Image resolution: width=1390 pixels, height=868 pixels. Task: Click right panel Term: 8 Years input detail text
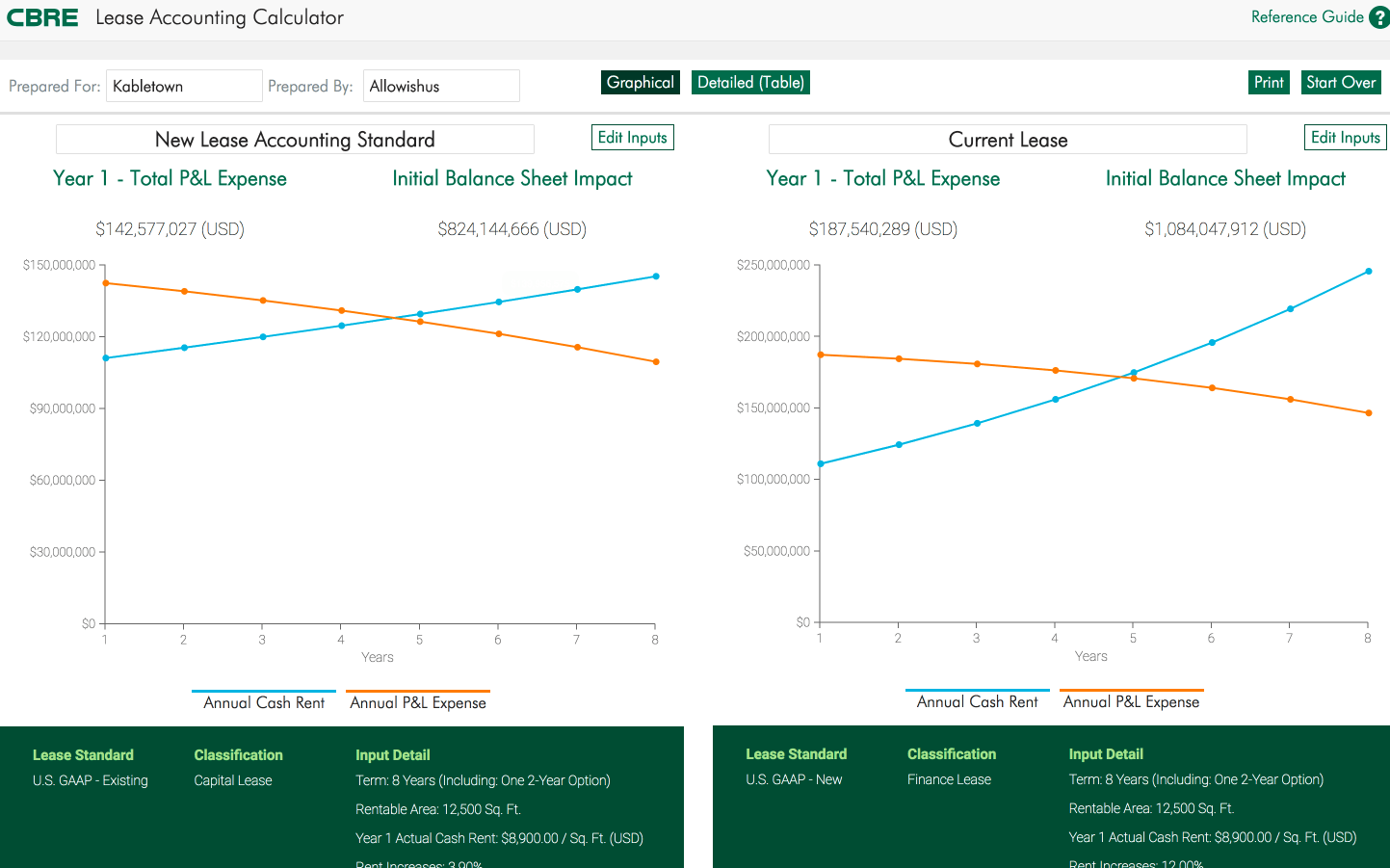(1196, 779)
